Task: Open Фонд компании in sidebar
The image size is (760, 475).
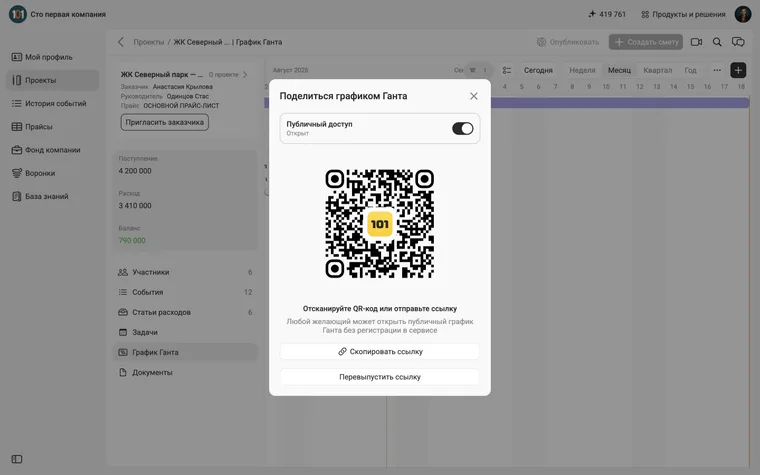Action: tap(52, 150)
